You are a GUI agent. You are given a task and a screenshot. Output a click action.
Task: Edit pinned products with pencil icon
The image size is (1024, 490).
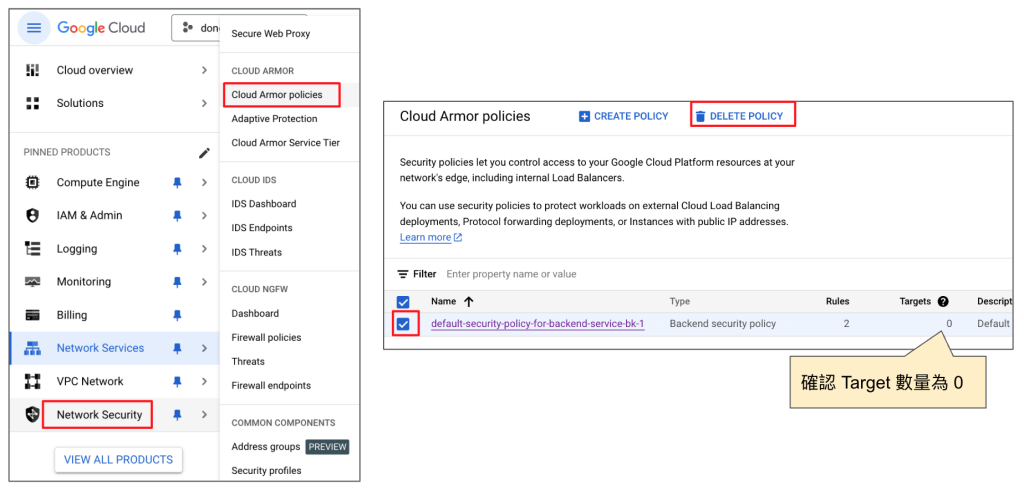pos(204,153)
